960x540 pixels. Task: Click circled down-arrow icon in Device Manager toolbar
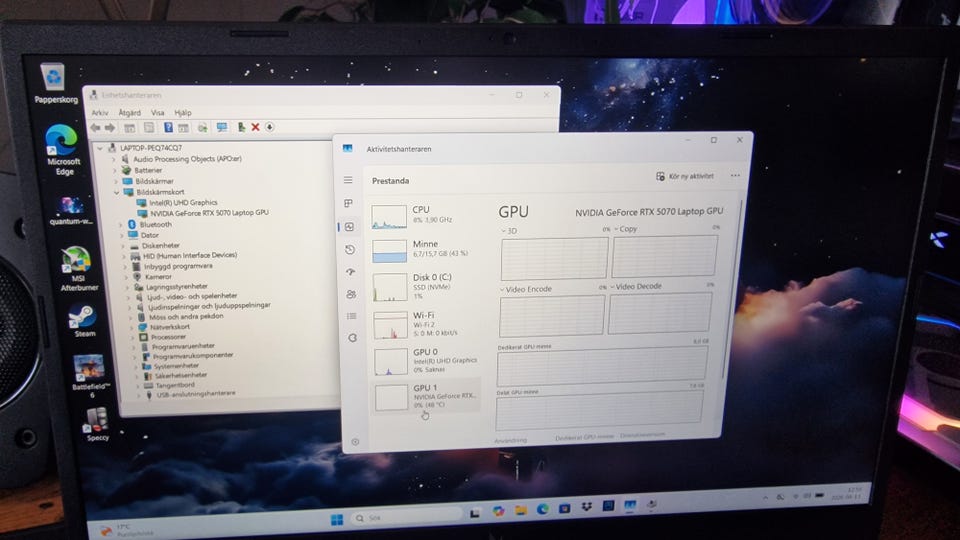pos(270,127)
